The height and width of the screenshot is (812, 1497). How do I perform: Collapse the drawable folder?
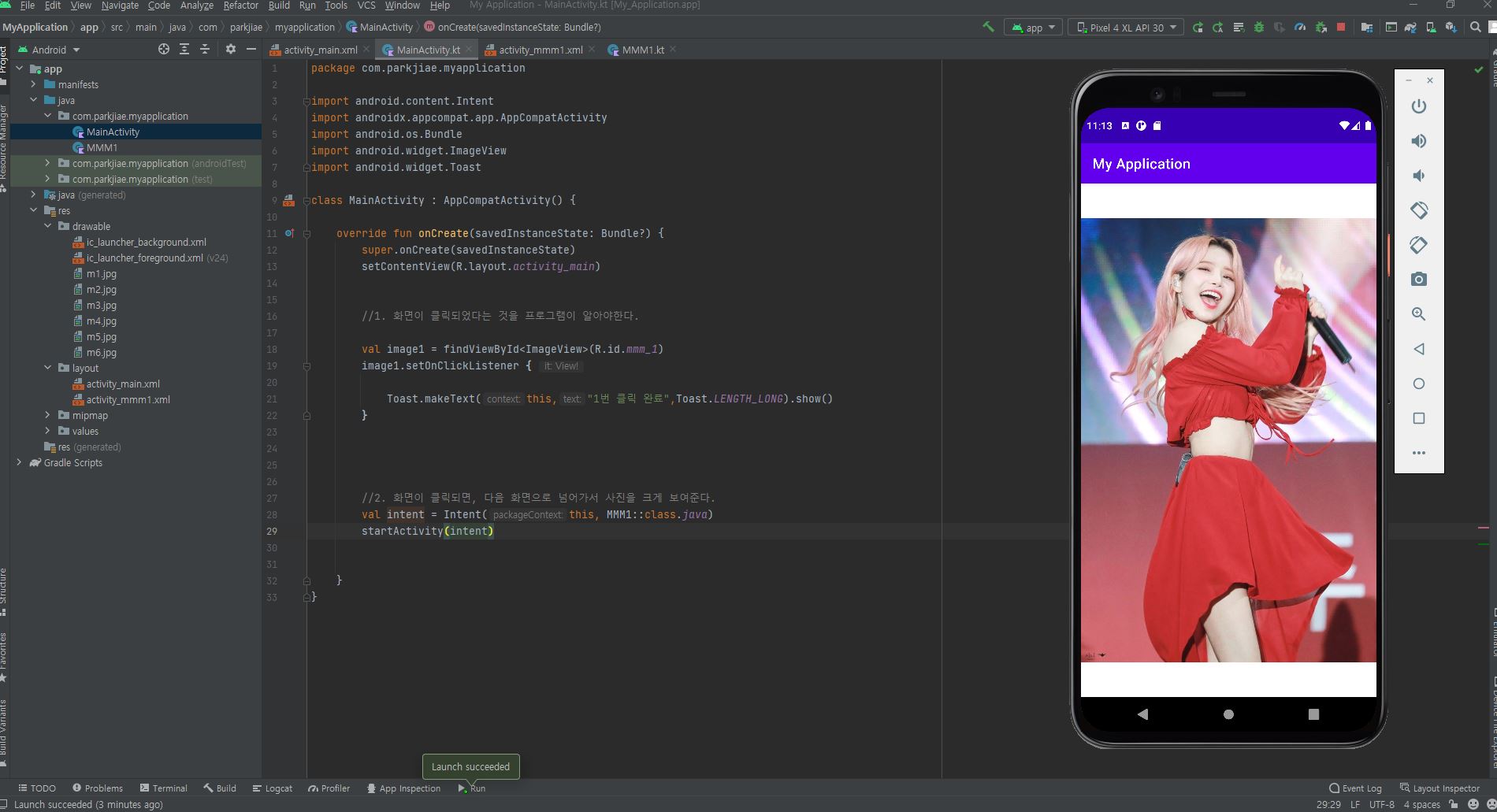[47, 226]
